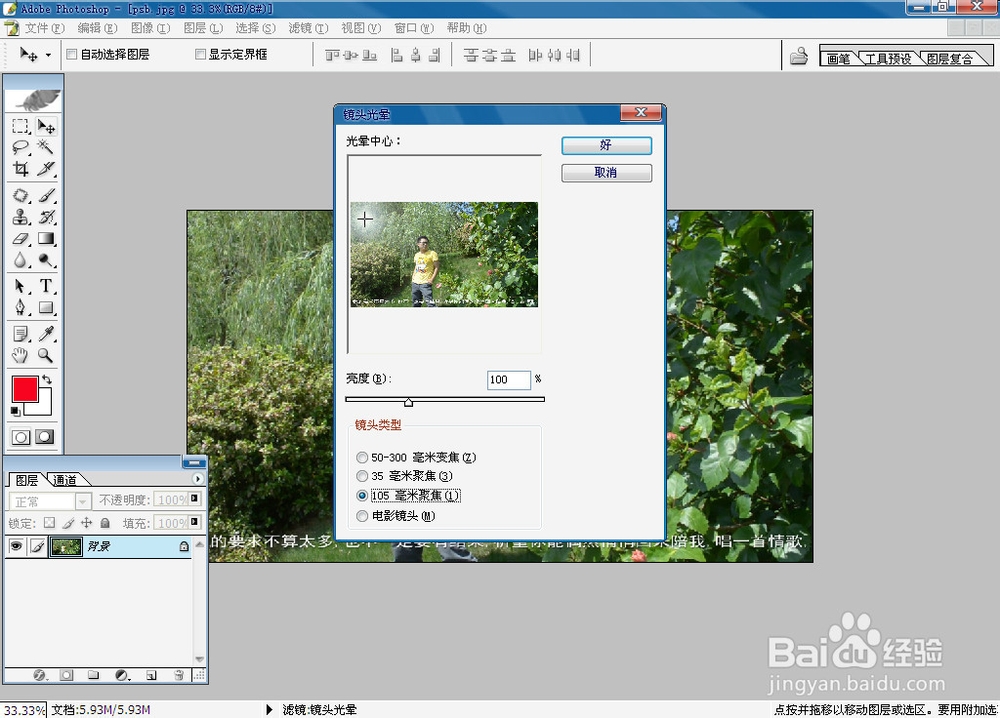The width and height of the screenshot is (1000, 718).
Task: Switch to the 通道 tab
Action: pos(65,478)
